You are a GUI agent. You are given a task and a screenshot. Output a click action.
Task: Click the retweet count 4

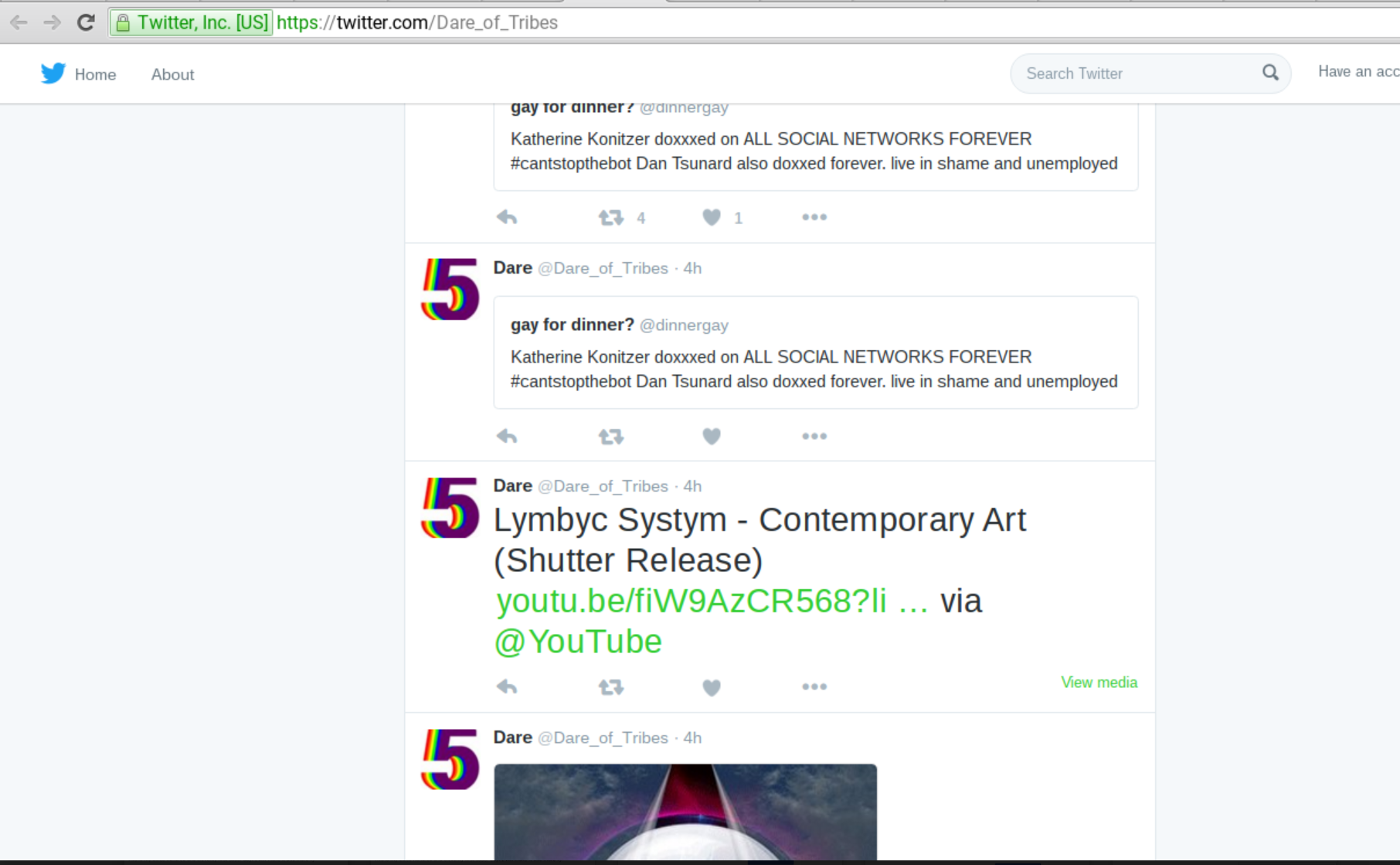(641, 218)
